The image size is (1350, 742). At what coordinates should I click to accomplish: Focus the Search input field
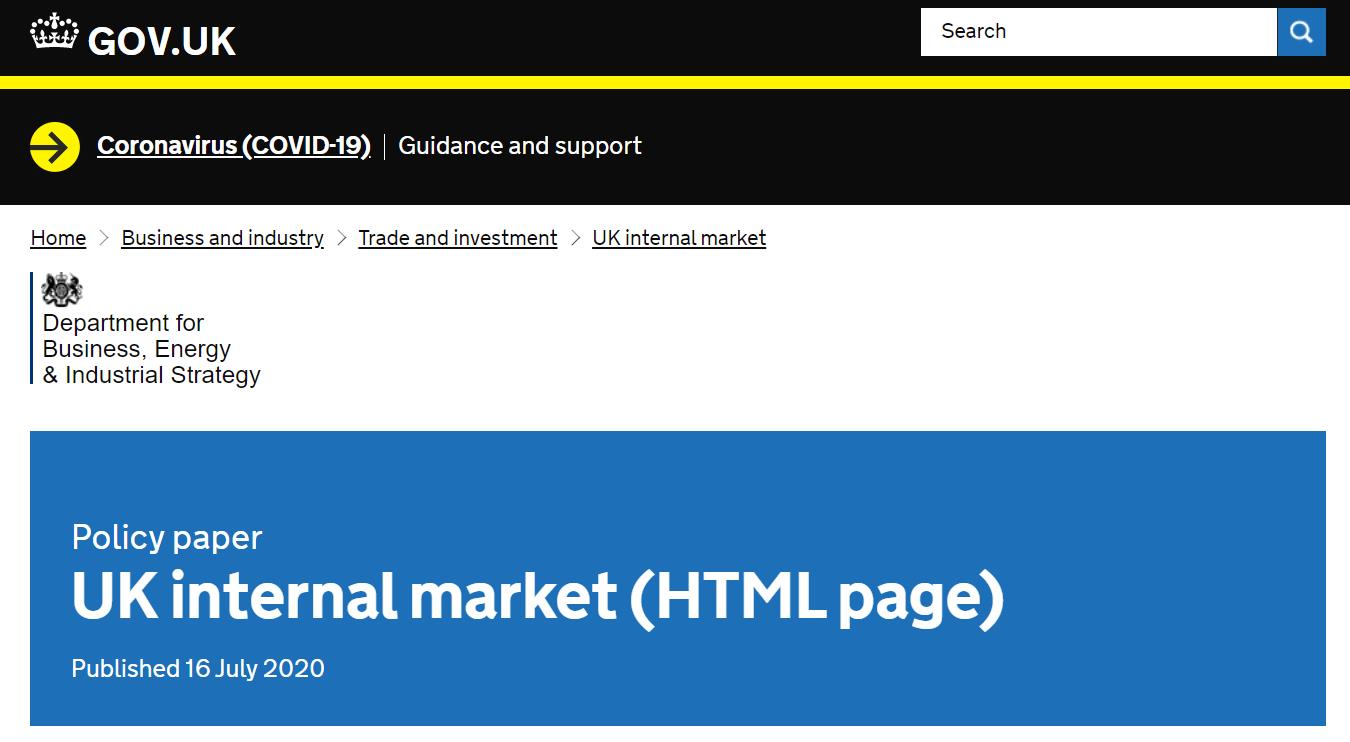(x=1098, y=32)
